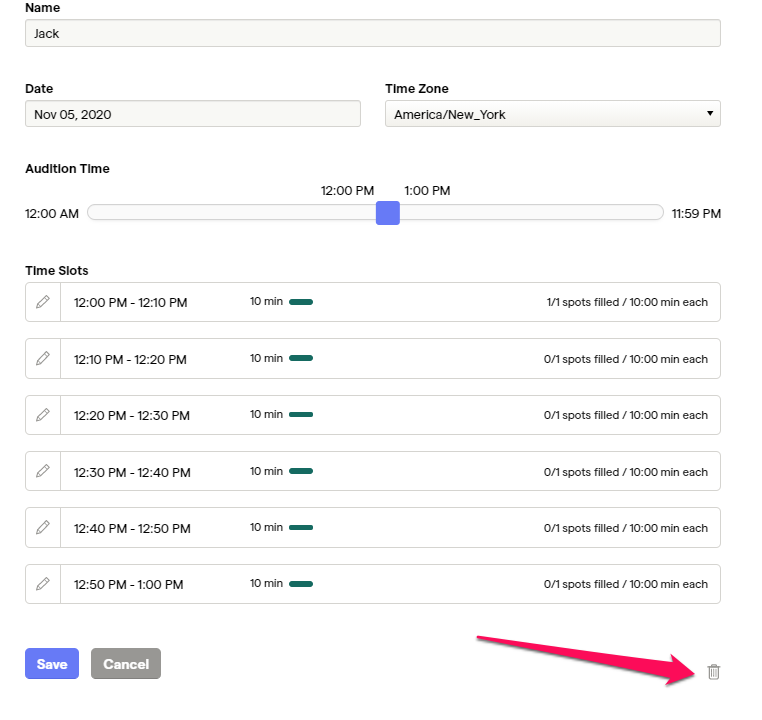Click the Cancel button
762x720 pixels.
click(126, 664)
